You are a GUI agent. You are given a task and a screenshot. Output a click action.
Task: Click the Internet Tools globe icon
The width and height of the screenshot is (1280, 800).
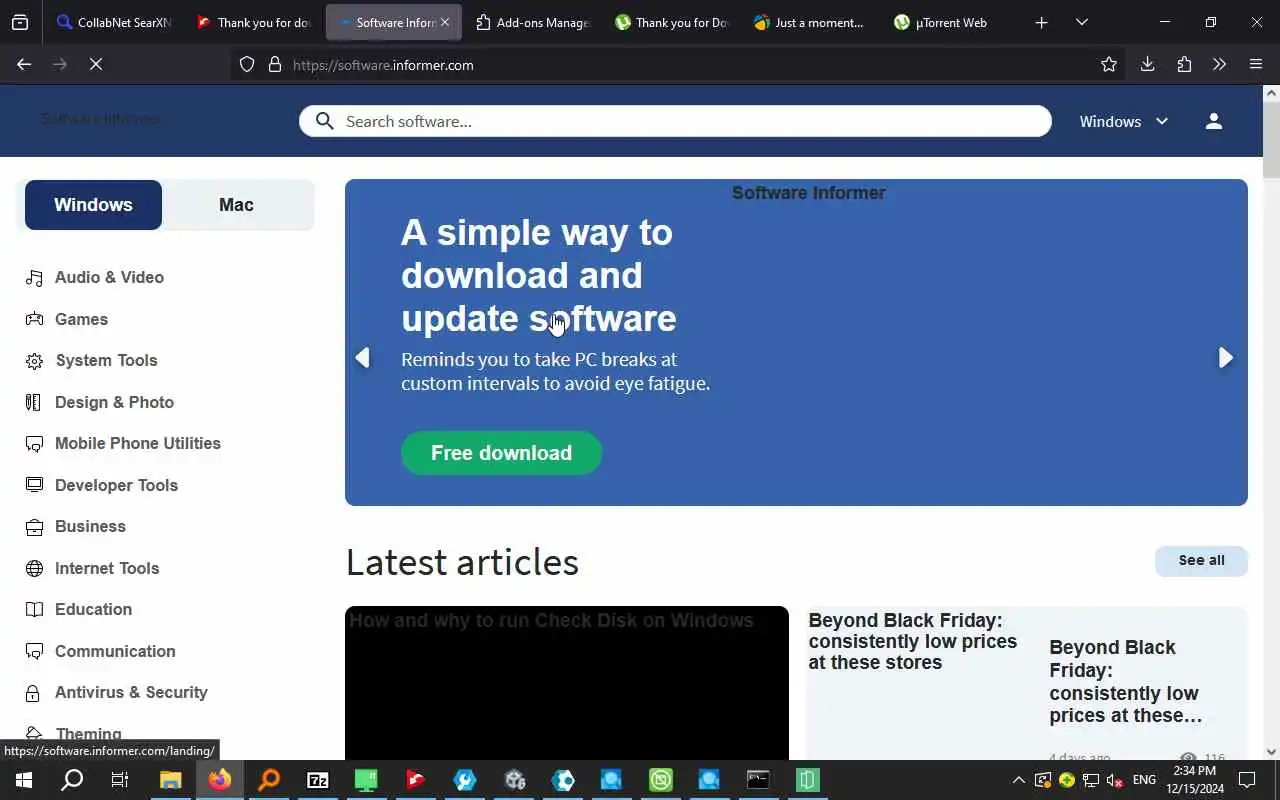pos(34,568)
